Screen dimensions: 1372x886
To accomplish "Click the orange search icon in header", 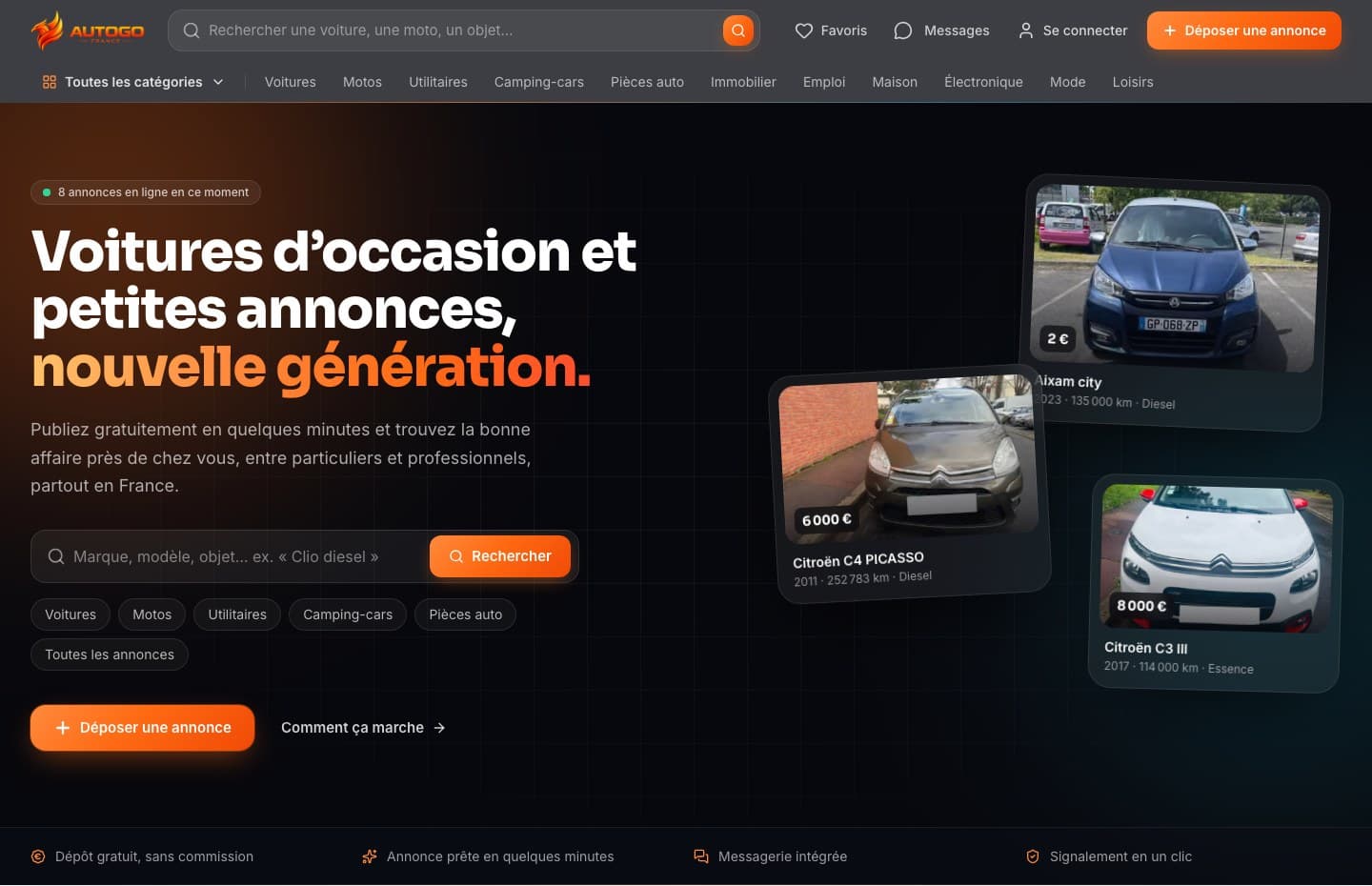I will pyautogui.click(x=737, y=30).
